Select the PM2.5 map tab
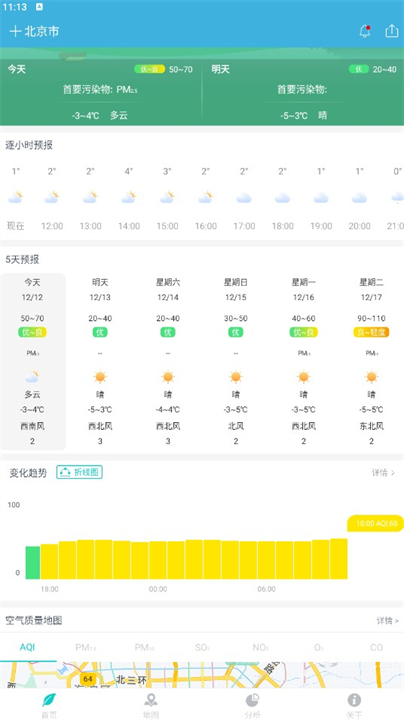404x720 pixels. [x=86, y=647]
